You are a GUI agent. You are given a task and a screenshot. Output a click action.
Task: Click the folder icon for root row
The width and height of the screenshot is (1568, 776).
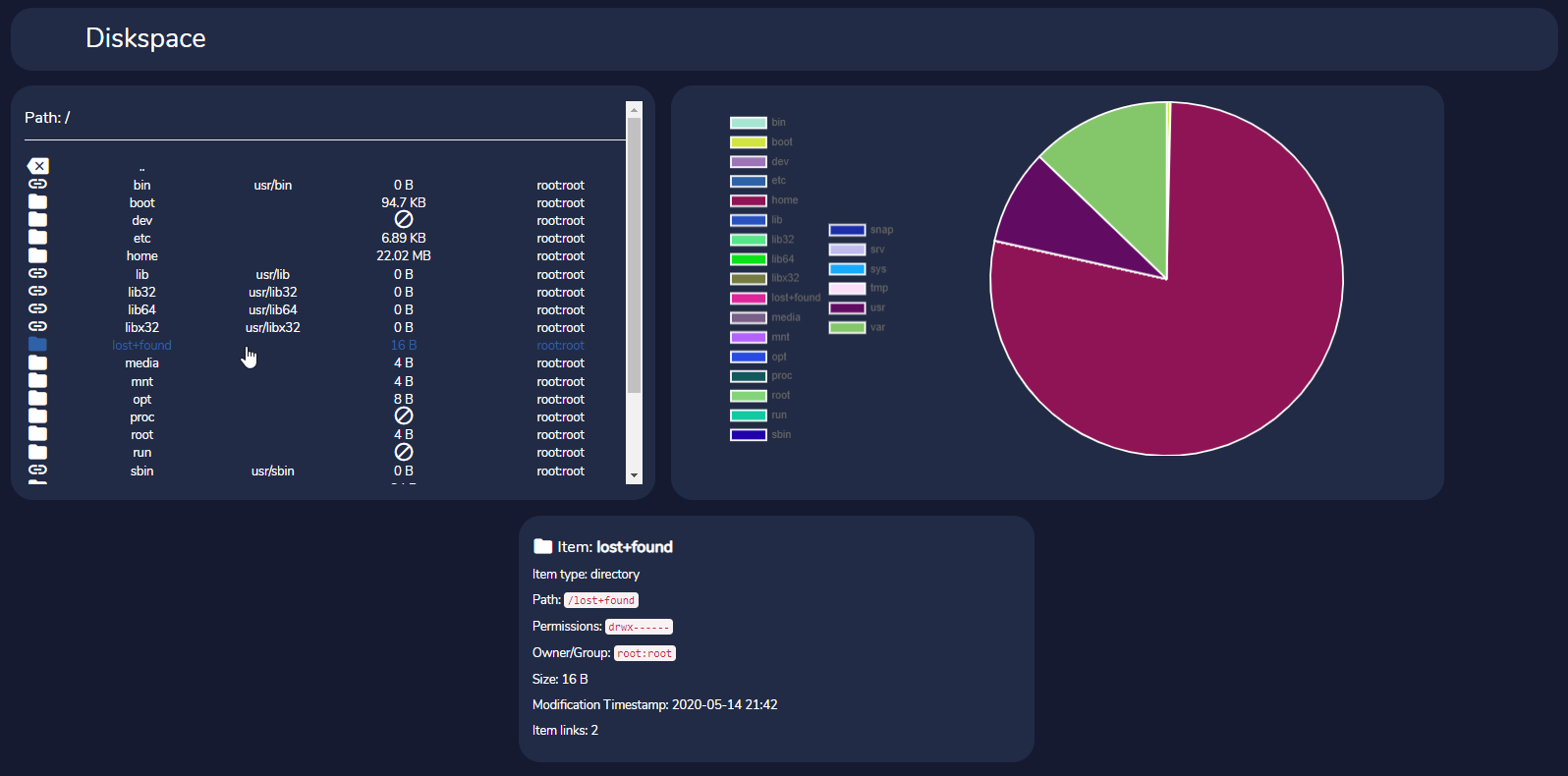(x=37, y=433)
